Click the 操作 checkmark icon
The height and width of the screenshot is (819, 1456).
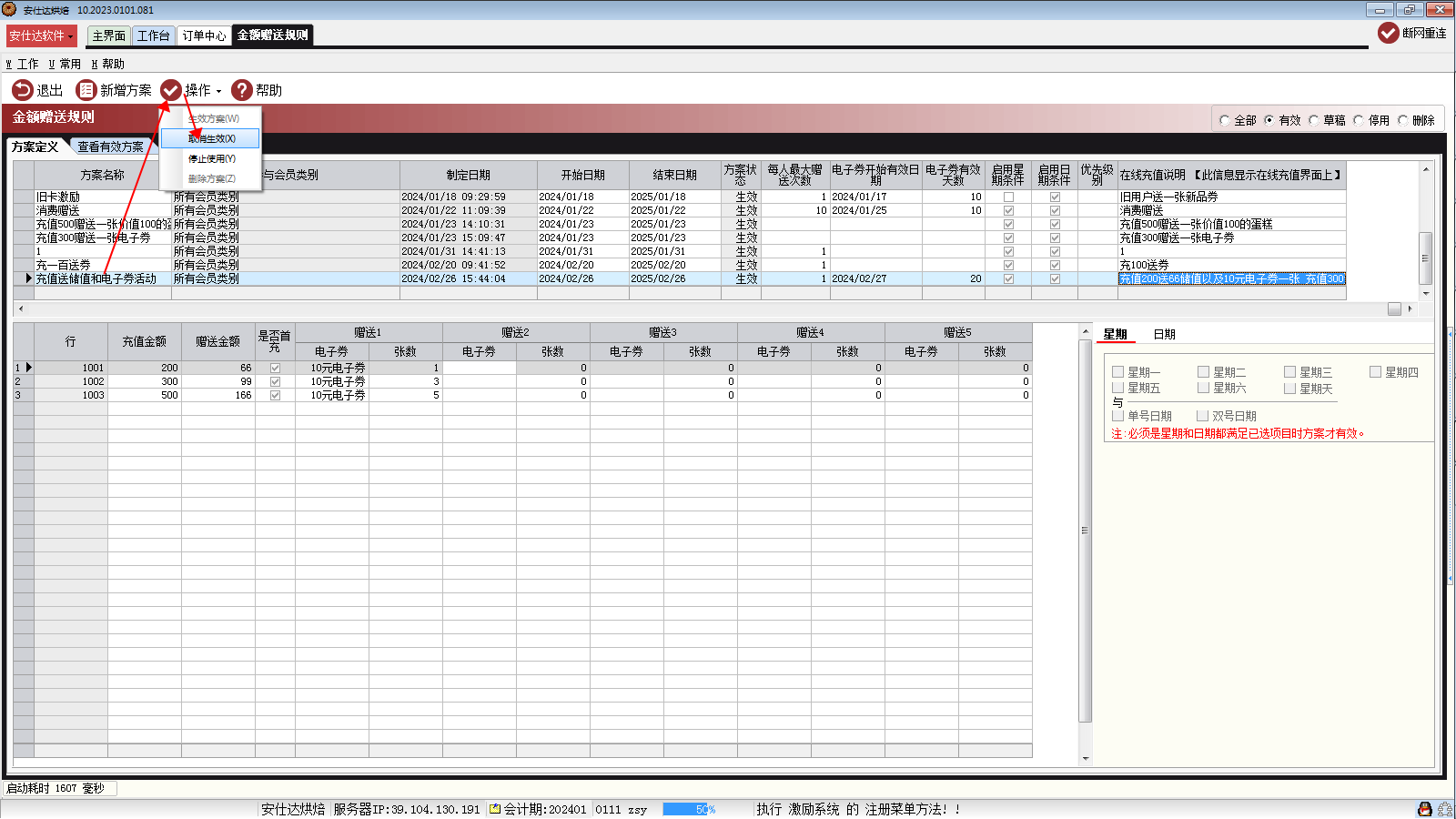point(171,90)
